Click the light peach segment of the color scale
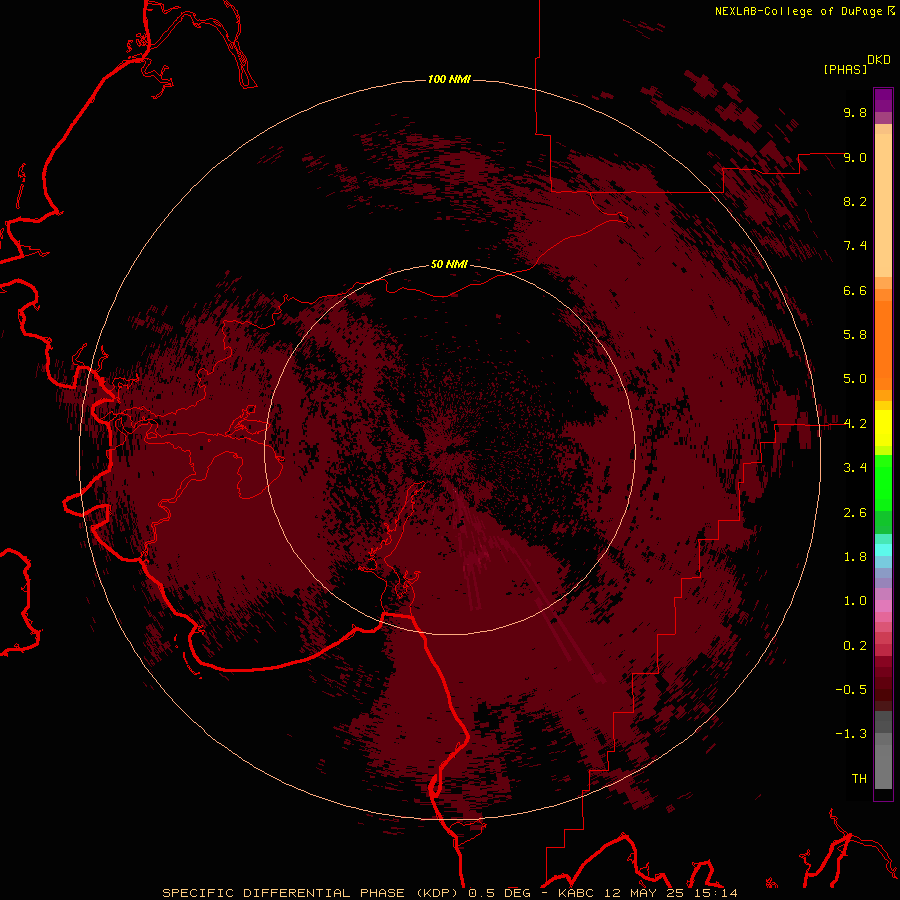This screenshot has height=900, width=900. (x=883, y=205)
